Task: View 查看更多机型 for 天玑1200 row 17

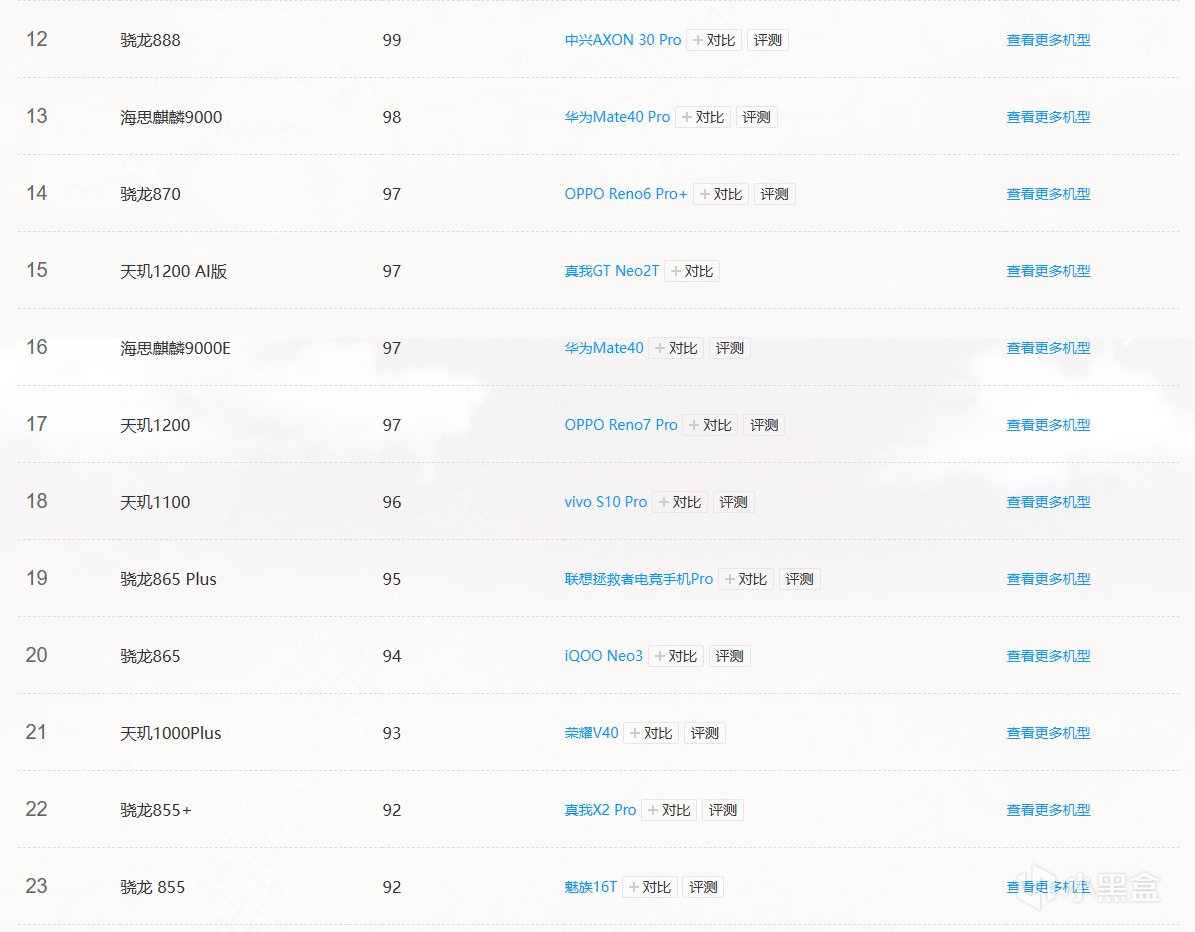Action: coord(1048,425)
